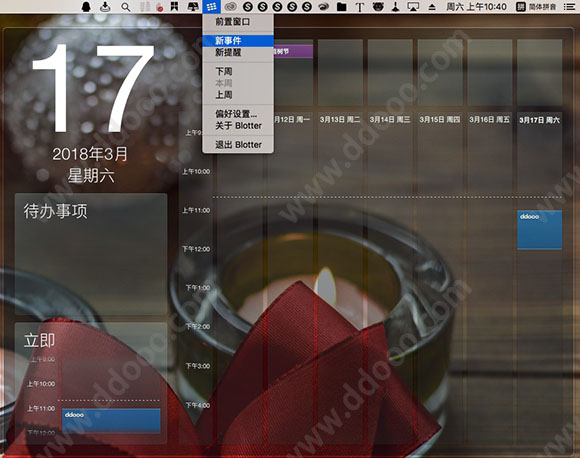Click the 下午3:00 time label
Image resolution: width=580 pixels, height=458 pixels.
198,366
